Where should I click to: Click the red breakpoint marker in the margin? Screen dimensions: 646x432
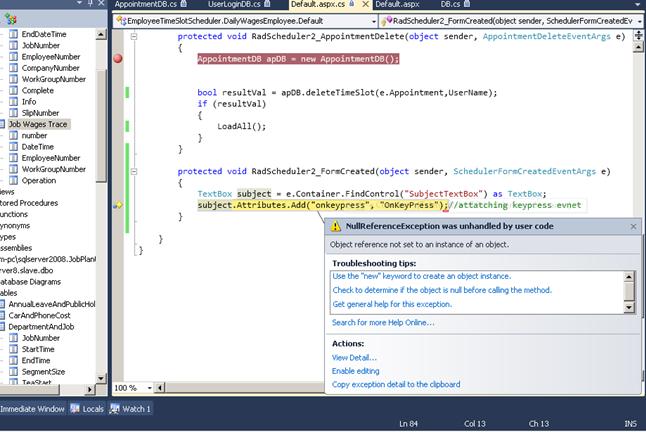tap(118, 59)
